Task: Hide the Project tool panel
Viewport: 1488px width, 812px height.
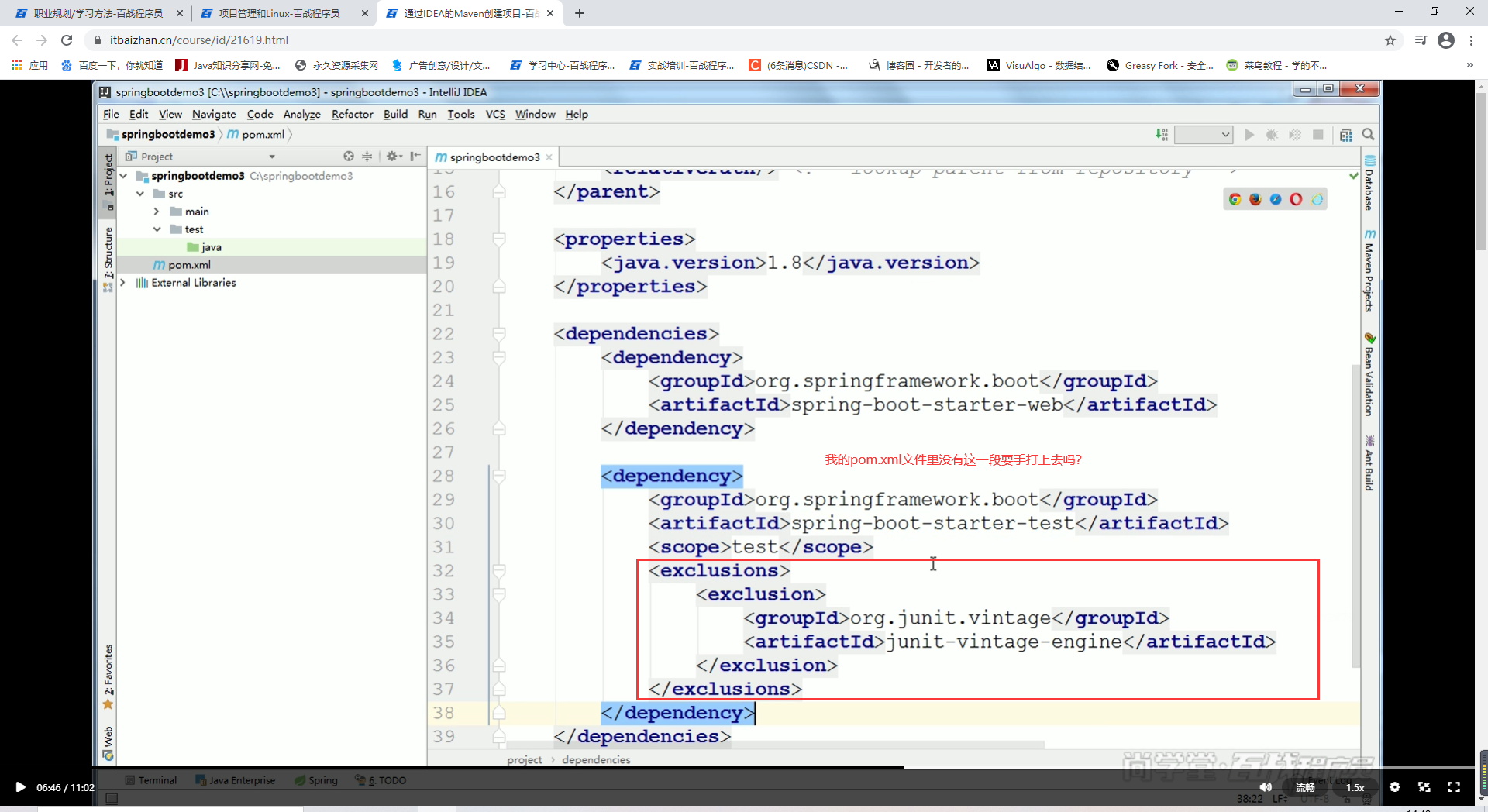Action: coord(415,157)
